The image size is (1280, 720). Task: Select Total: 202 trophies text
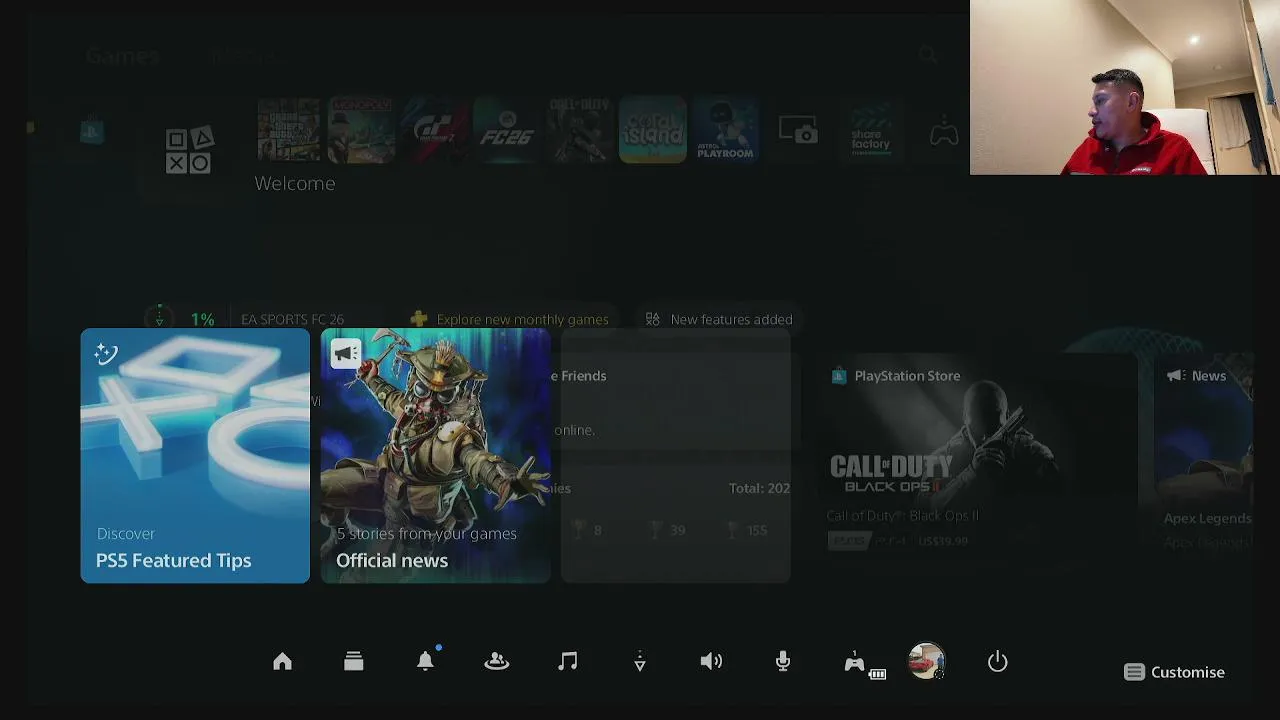[x=759, y=488]
